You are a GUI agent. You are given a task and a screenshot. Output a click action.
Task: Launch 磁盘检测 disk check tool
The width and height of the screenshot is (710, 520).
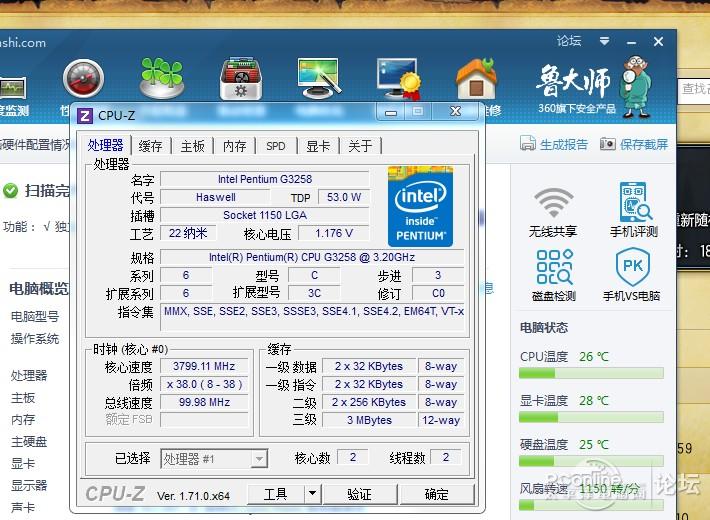point(554,275)
